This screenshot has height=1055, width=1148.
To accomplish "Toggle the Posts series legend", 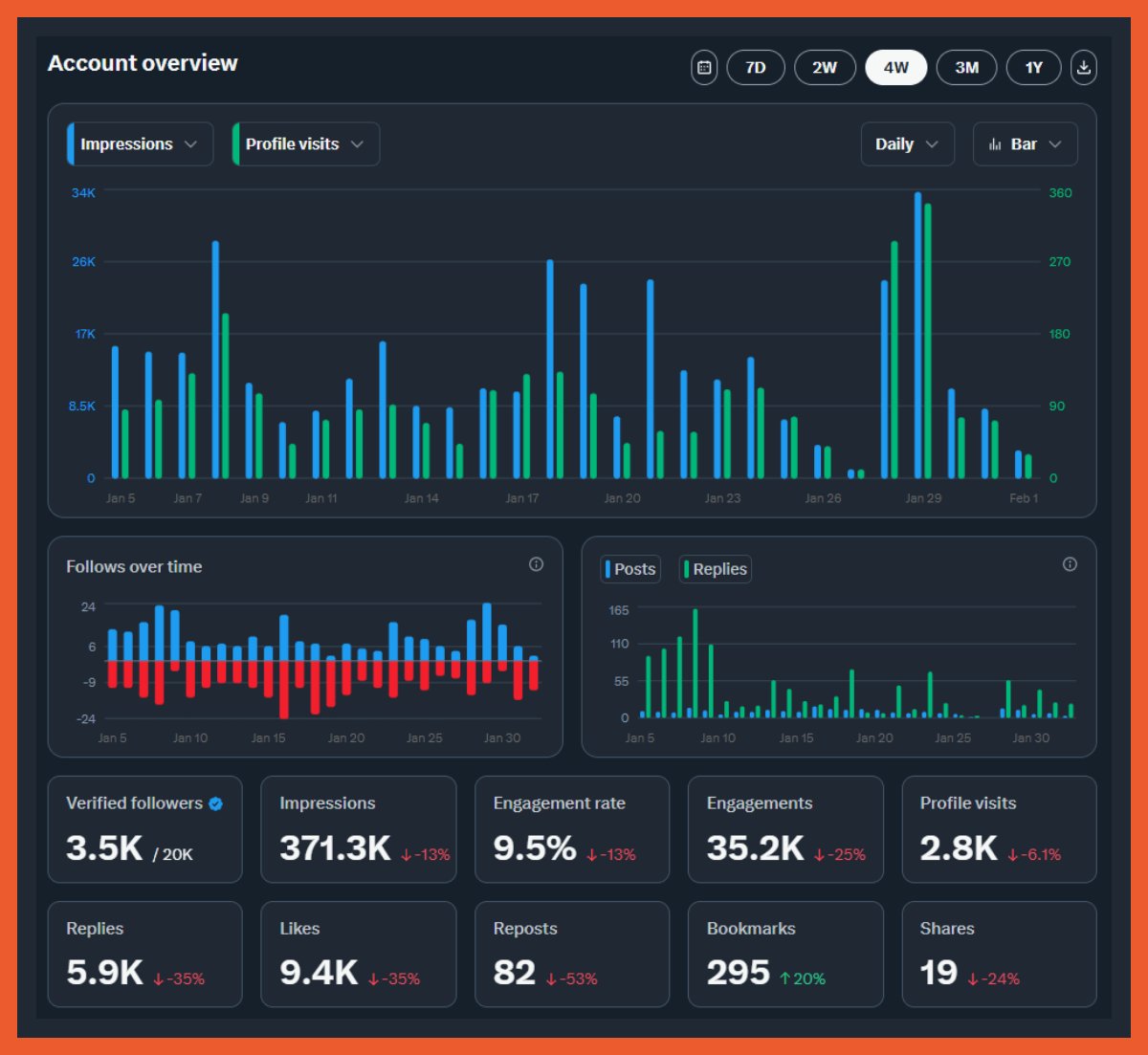I will [630, 569].
